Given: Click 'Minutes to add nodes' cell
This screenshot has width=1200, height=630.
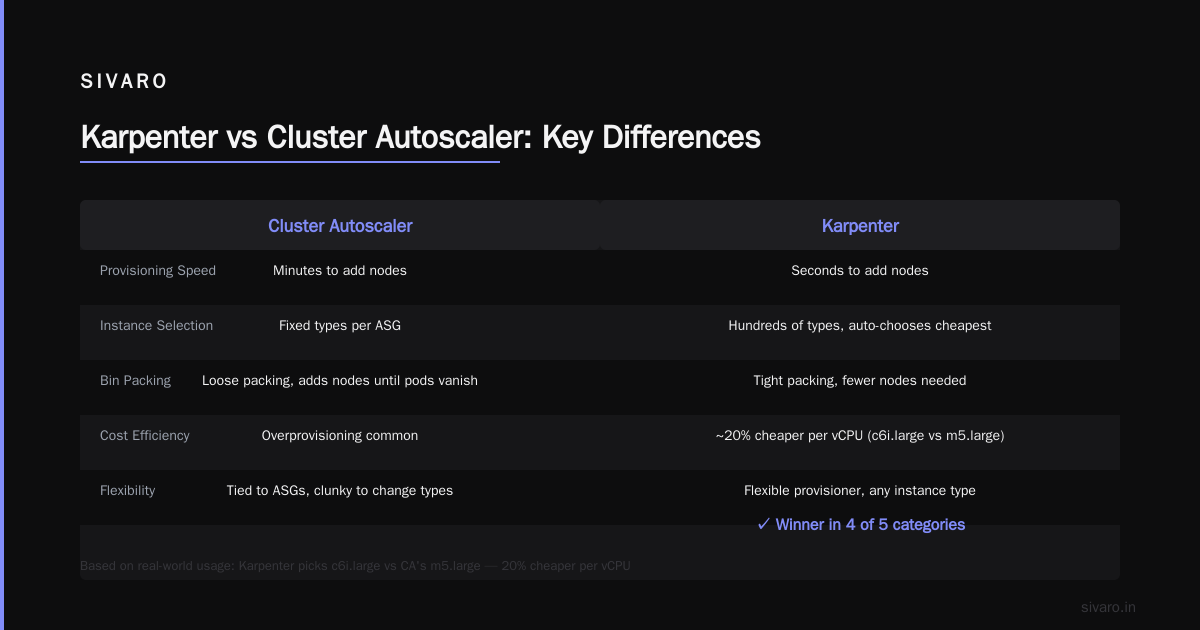Looking at the screenshot, I should click(x=340, y=271).
